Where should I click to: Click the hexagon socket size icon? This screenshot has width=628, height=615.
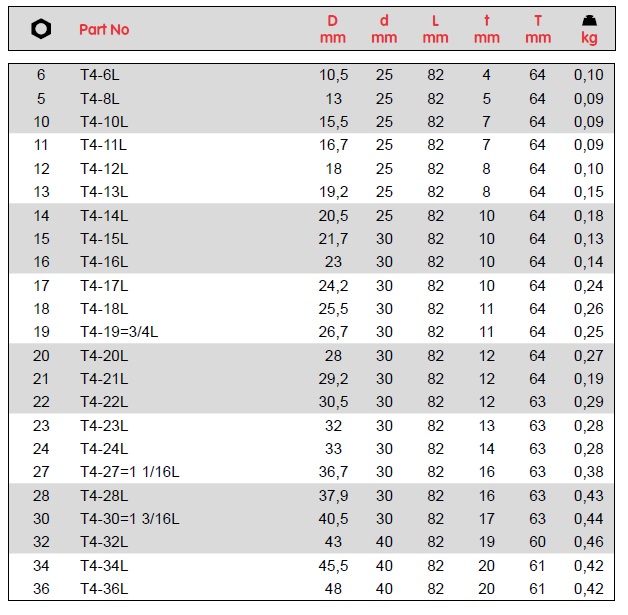[41, 29]
